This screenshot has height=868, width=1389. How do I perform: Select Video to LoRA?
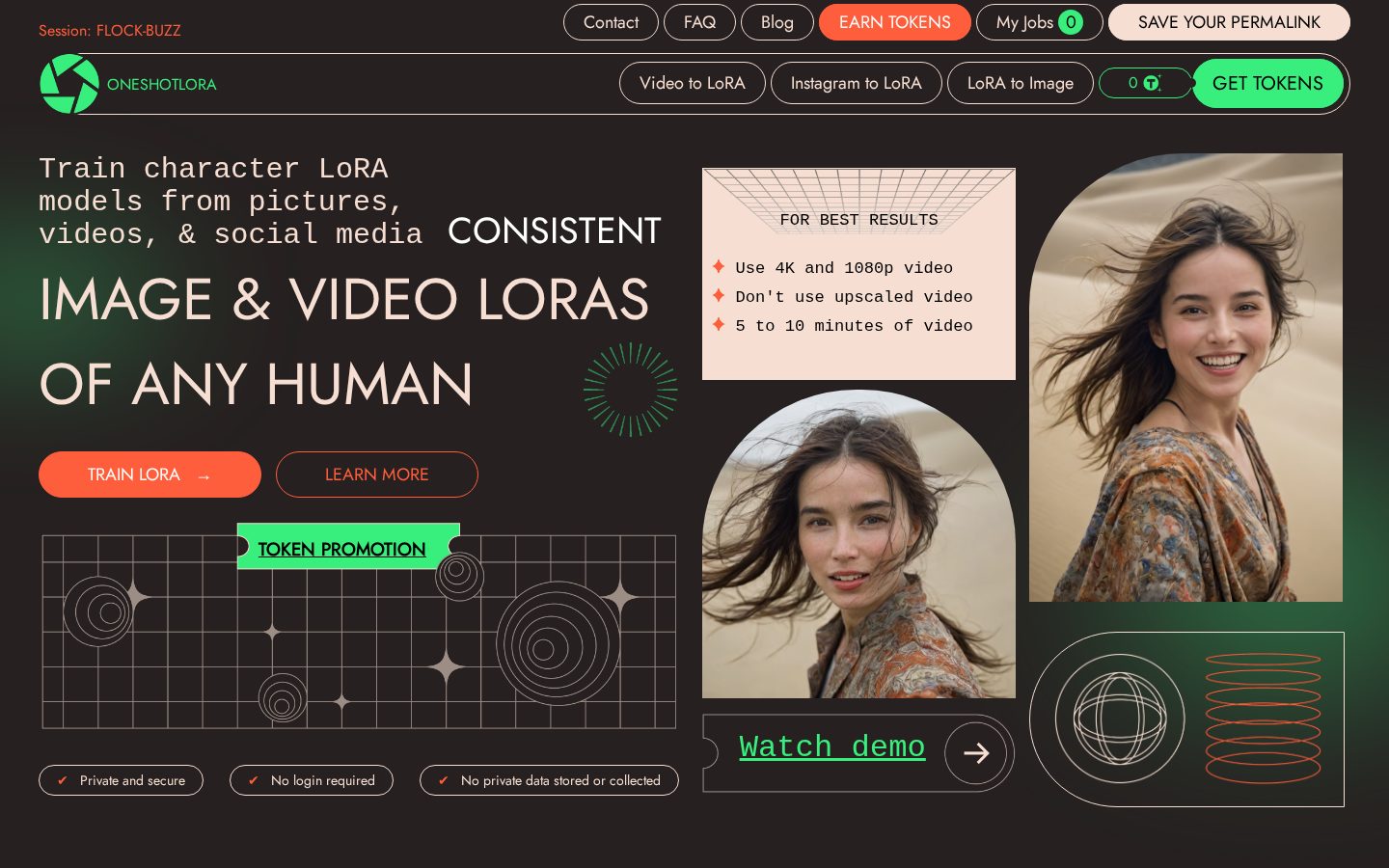[x=693, y=83]
